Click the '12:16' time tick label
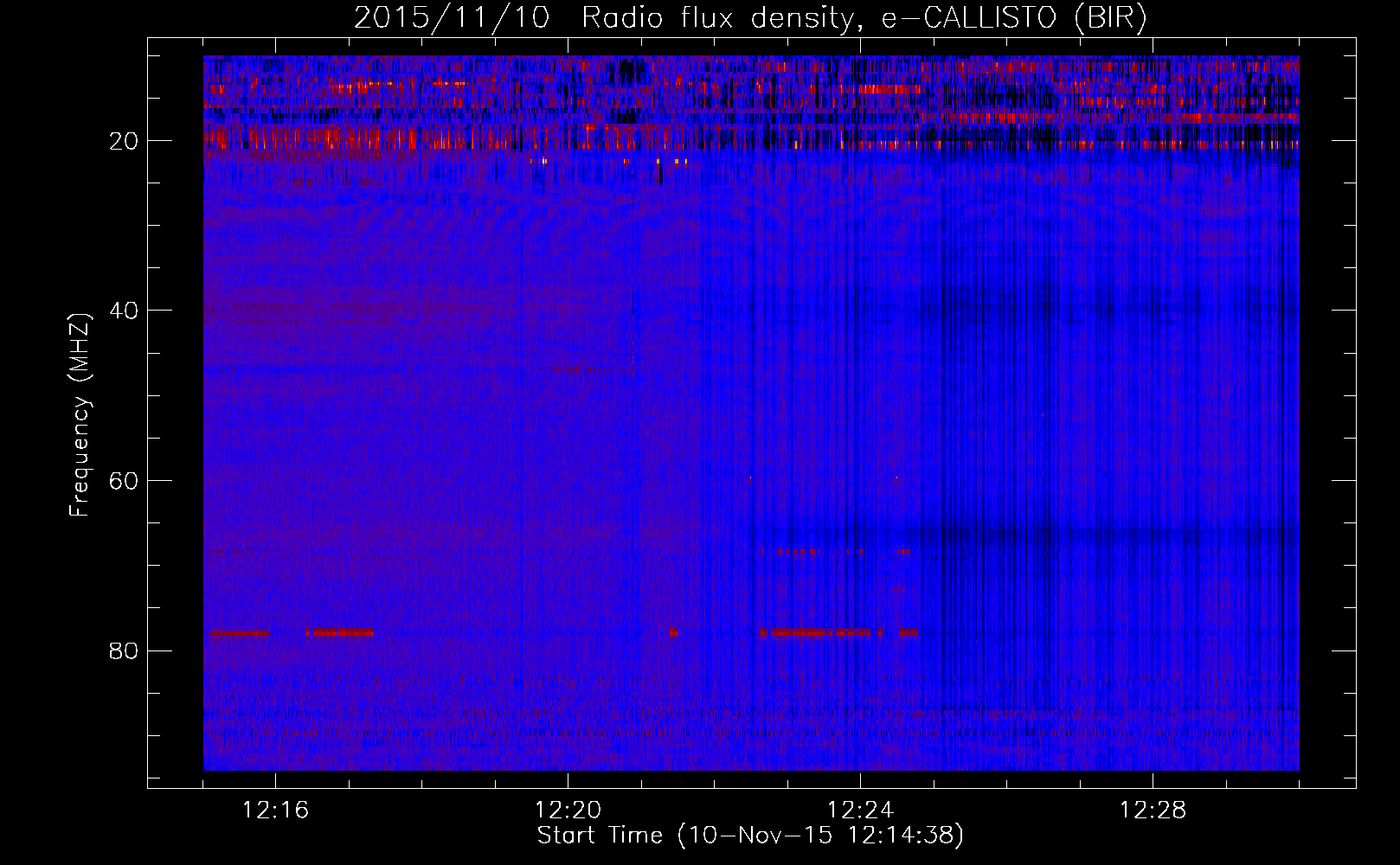This screenshot has height=865, width=1400. [x=275, y=811]
